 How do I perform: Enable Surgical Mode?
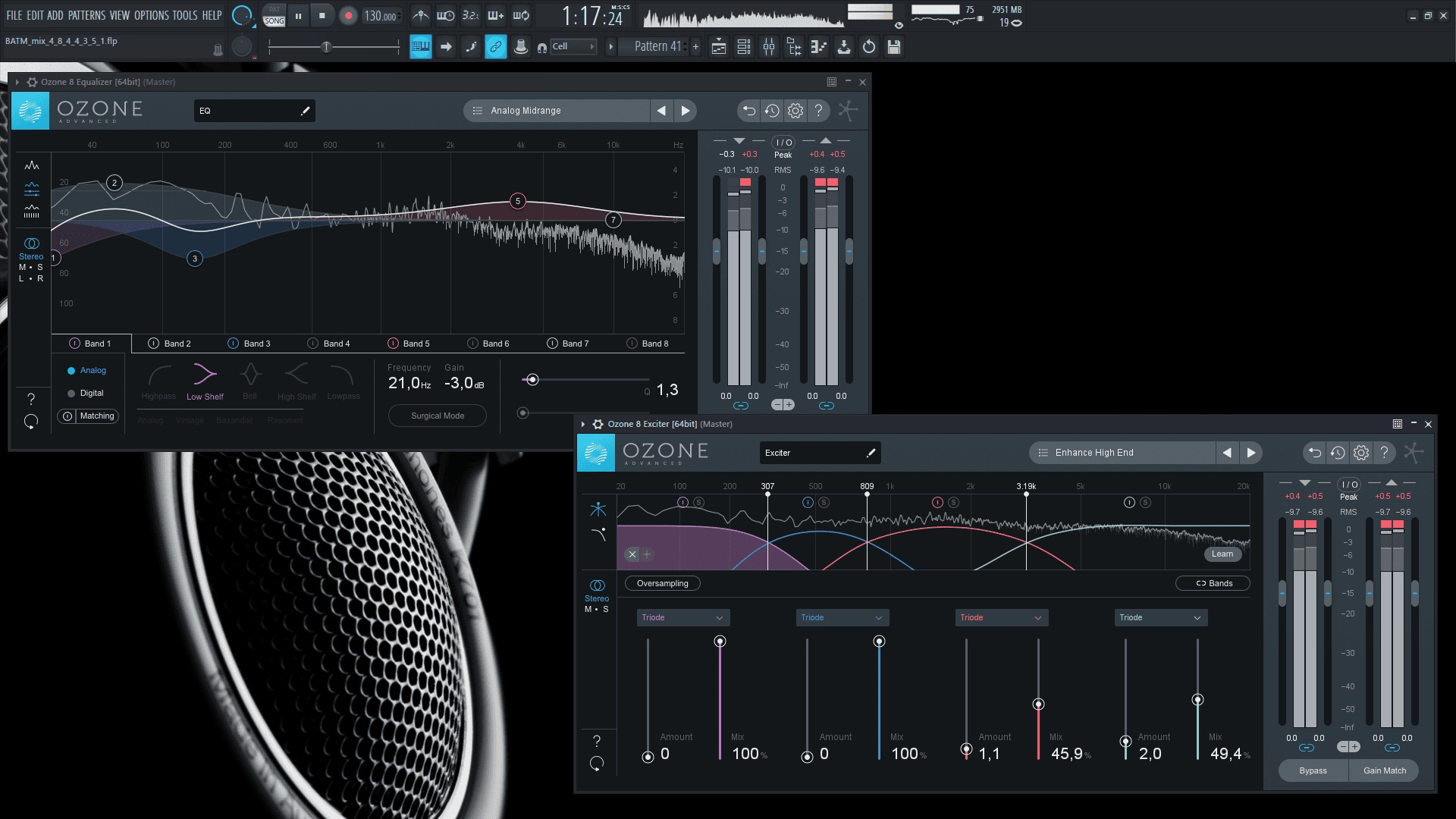(438, 416)
